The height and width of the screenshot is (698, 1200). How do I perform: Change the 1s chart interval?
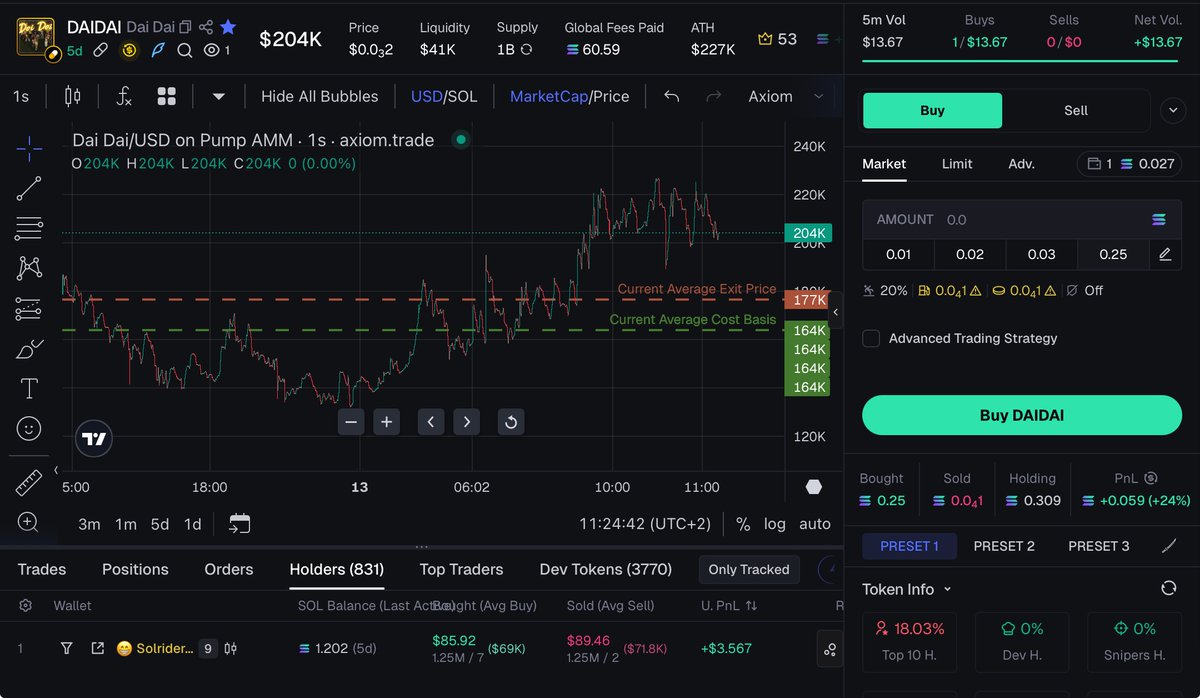21,96
